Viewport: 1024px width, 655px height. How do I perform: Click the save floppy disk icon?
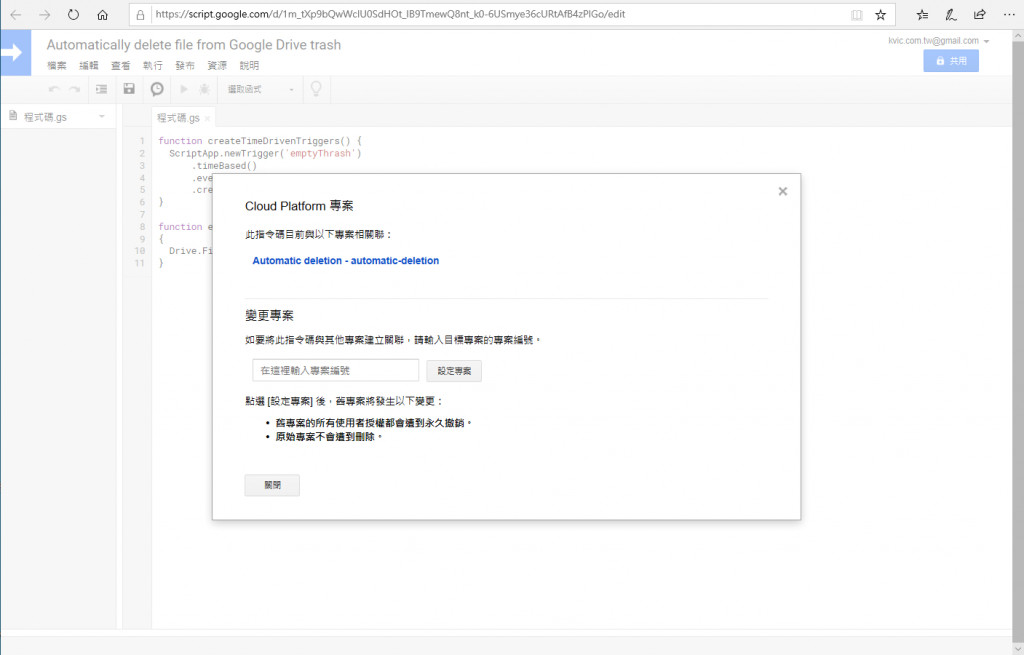pos(129,89)
